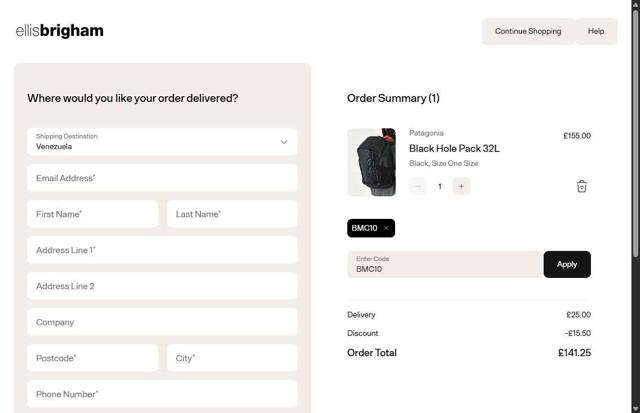Click the Black, Size One Size text

(443, 163)
